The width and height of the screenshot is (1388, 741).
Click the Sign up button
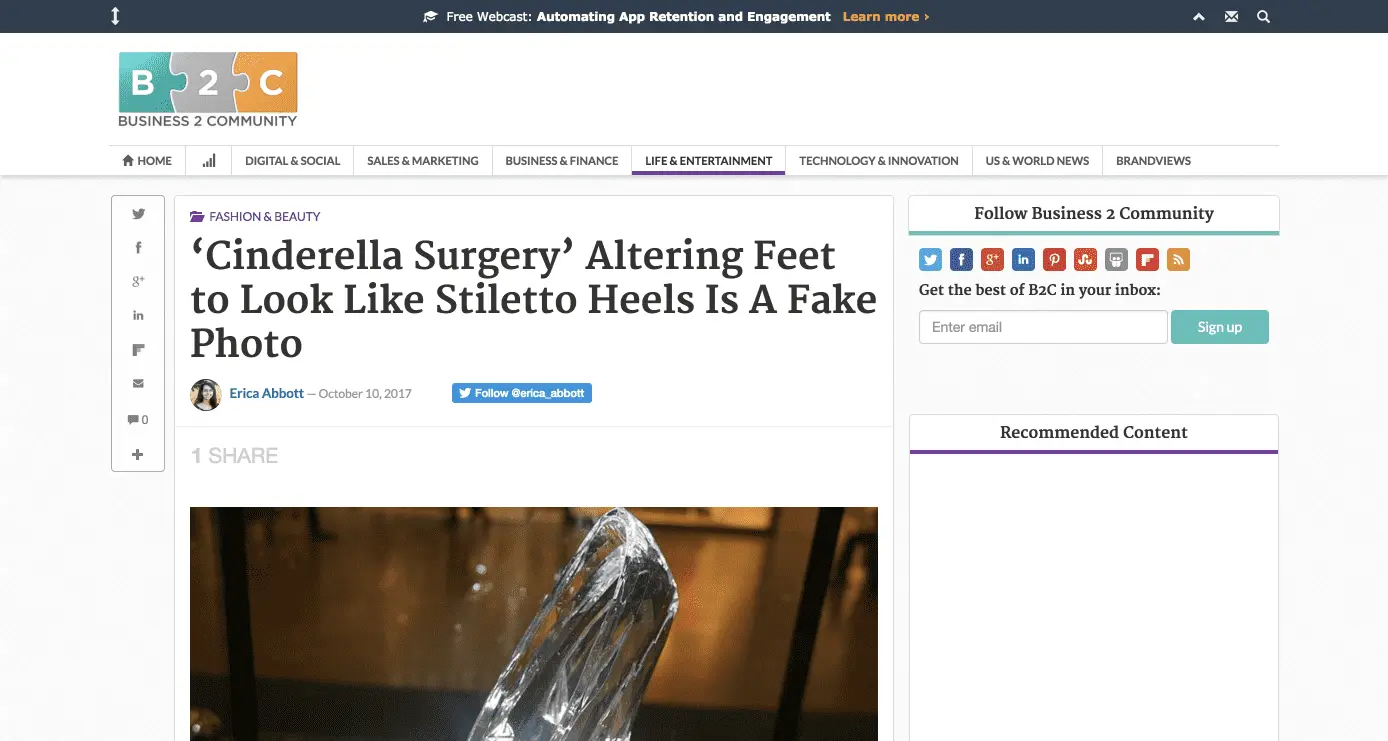click(1220, 327)
